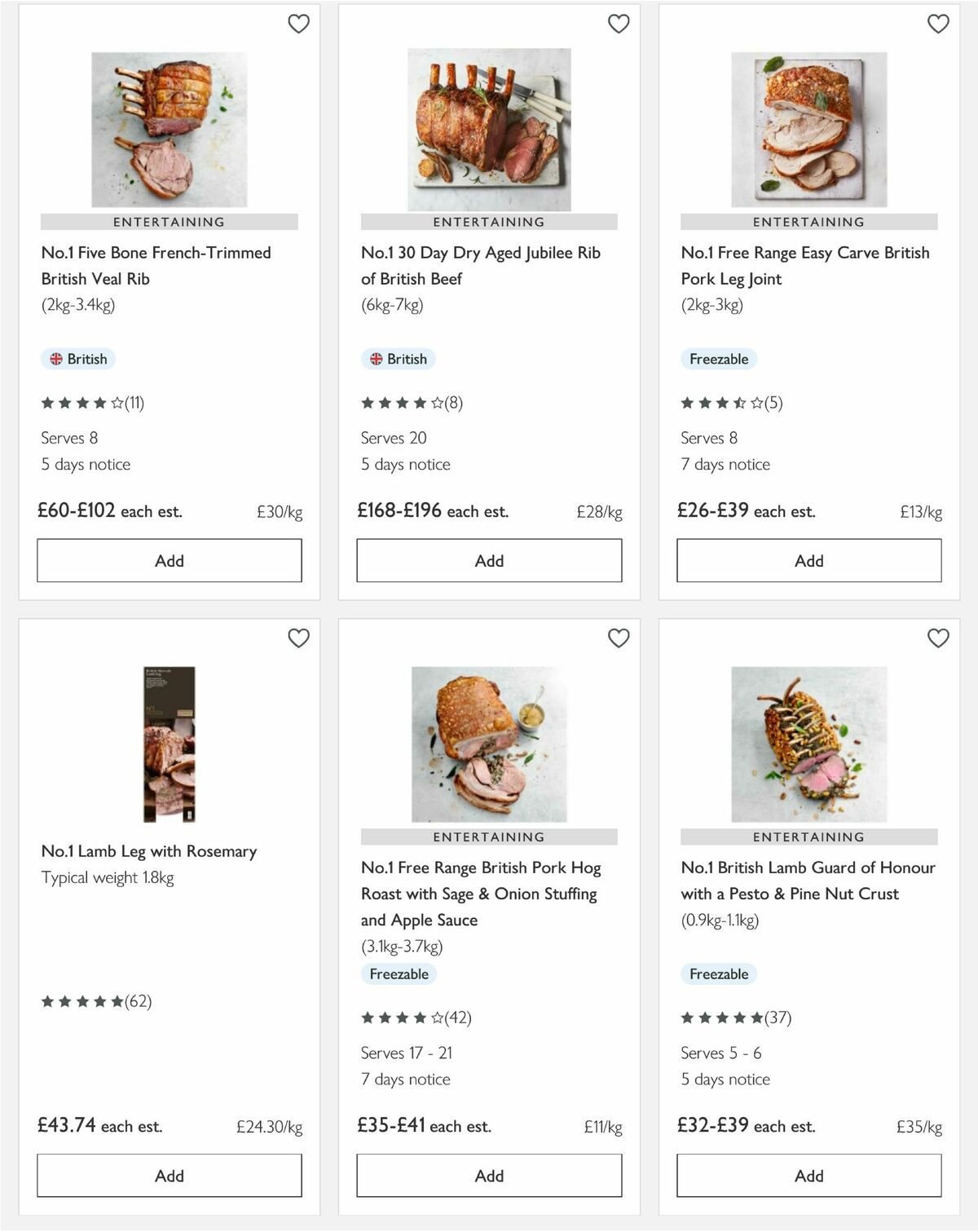Click the heart on Lamb Guard of Honour
The height and width of the screenshot is (1232, 978).
coord(939,639)
